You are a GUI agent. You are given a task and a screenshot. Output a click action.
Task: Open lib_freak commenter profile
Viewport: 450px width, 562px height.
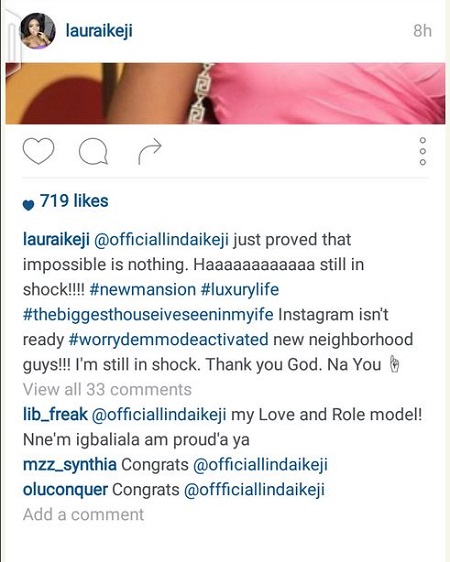pyautogui.click(x=55, y=415)
